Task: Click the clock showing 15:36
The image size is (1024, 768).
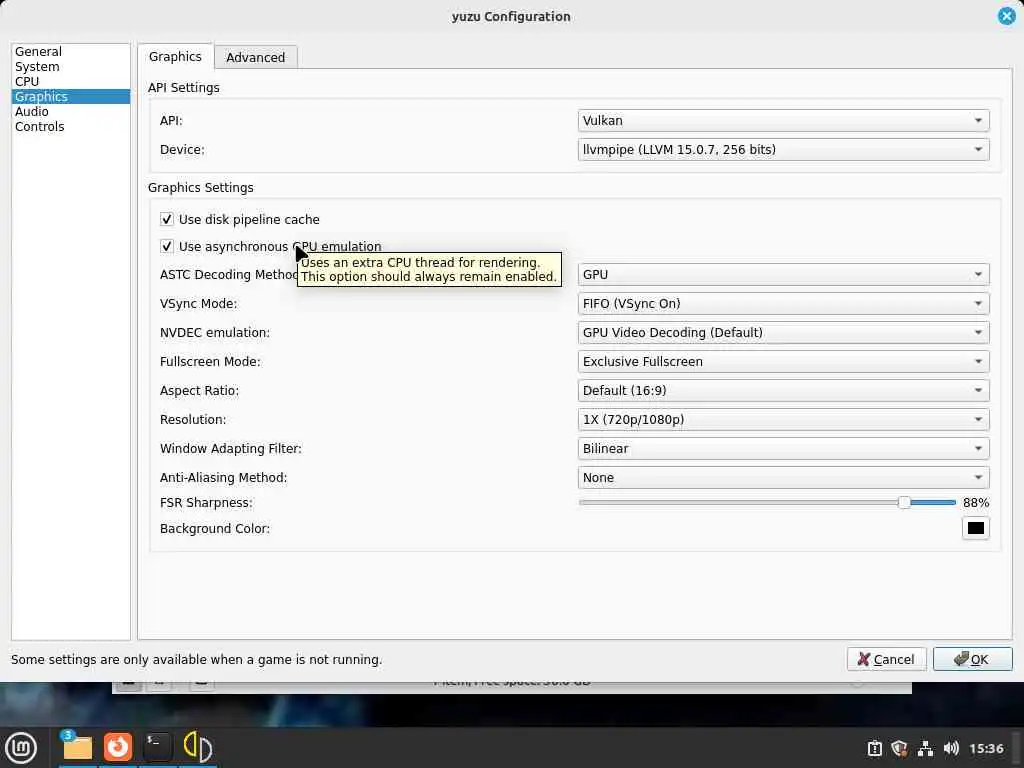Action: [x=986, y=748]
